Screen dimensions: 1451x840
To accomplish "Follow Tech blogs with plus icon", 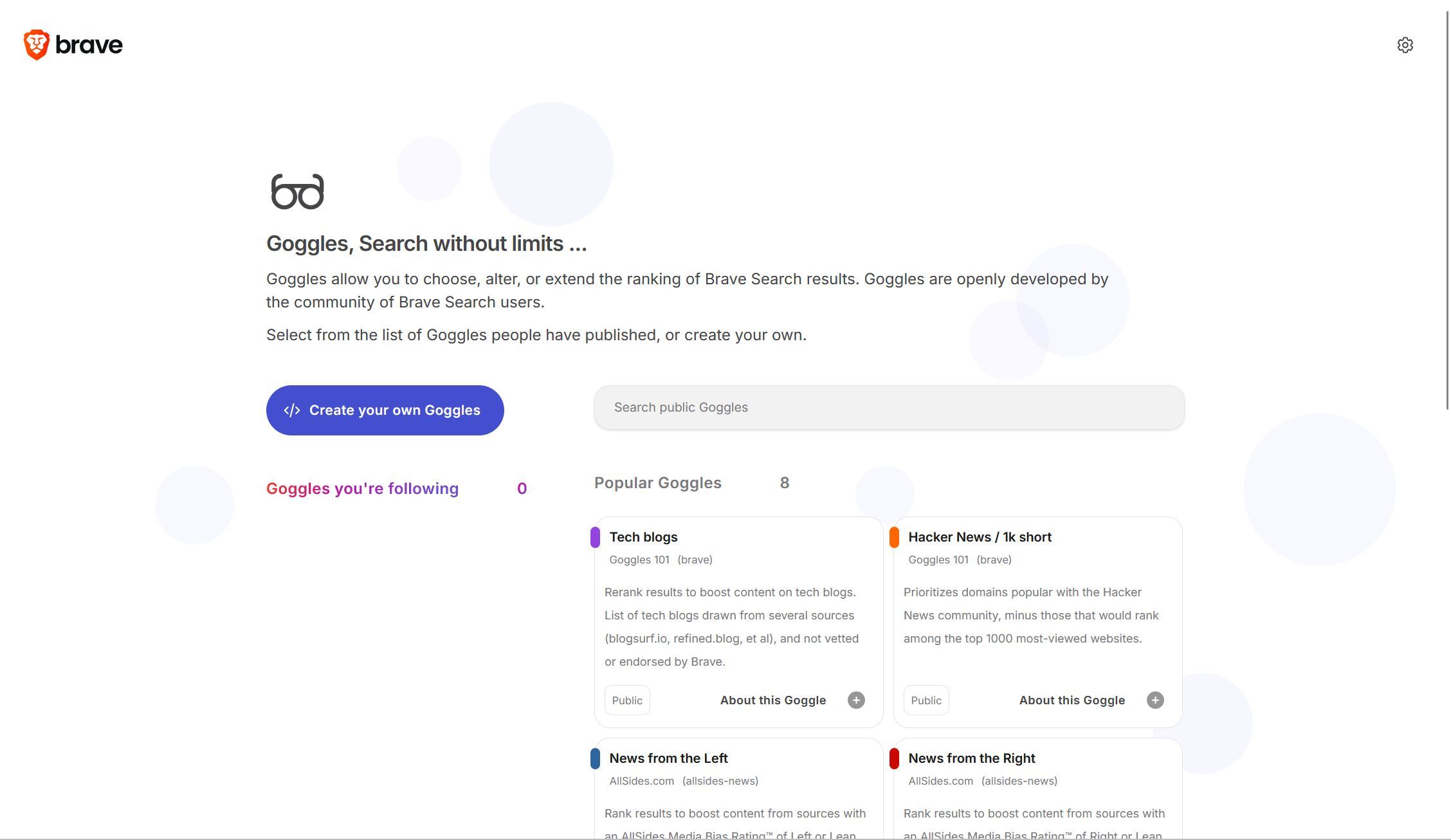I will [x=855, y=700].
